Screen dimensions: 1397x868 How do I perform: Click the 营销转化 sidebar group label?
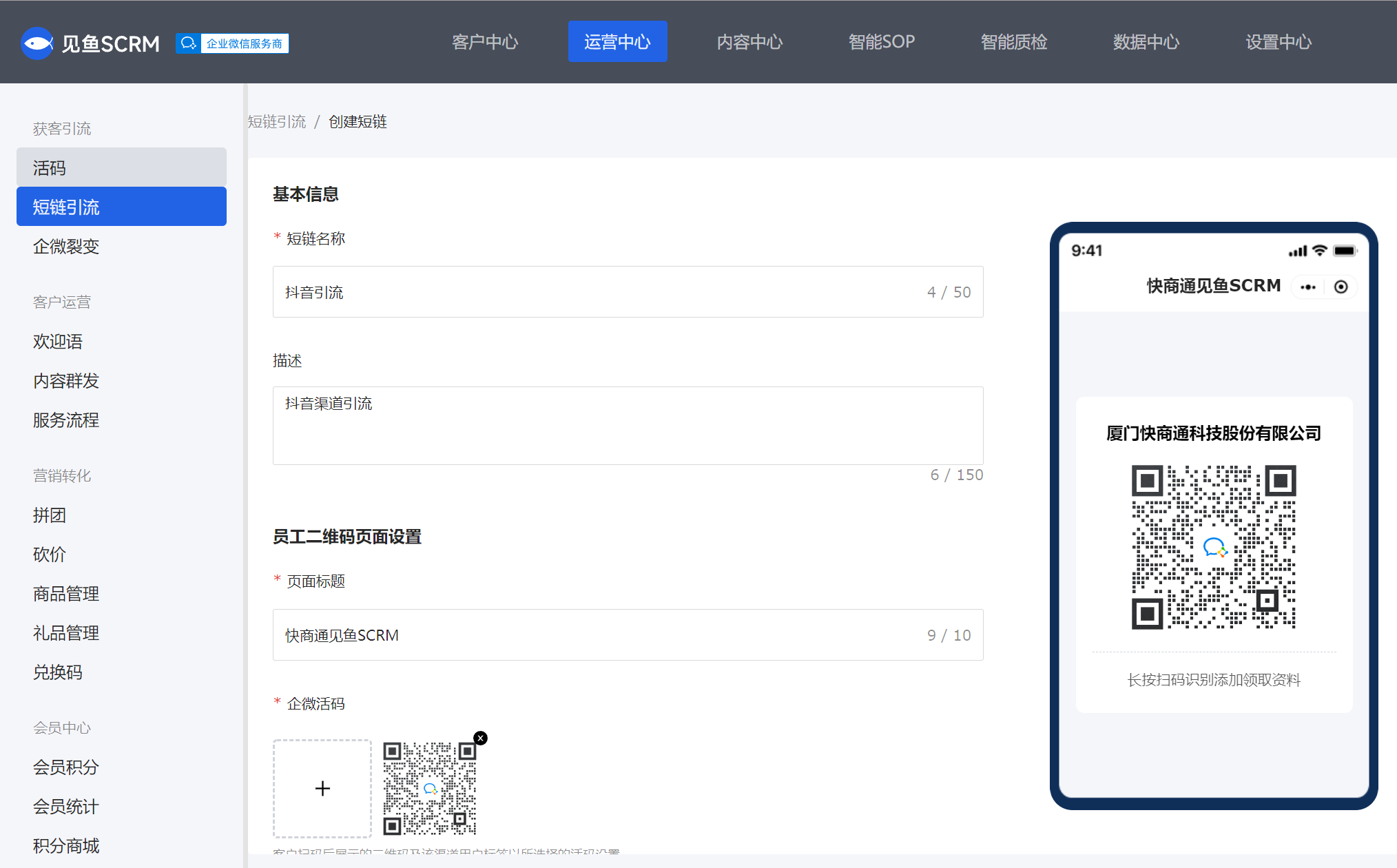pyautogui.click(x=62, y=476)
